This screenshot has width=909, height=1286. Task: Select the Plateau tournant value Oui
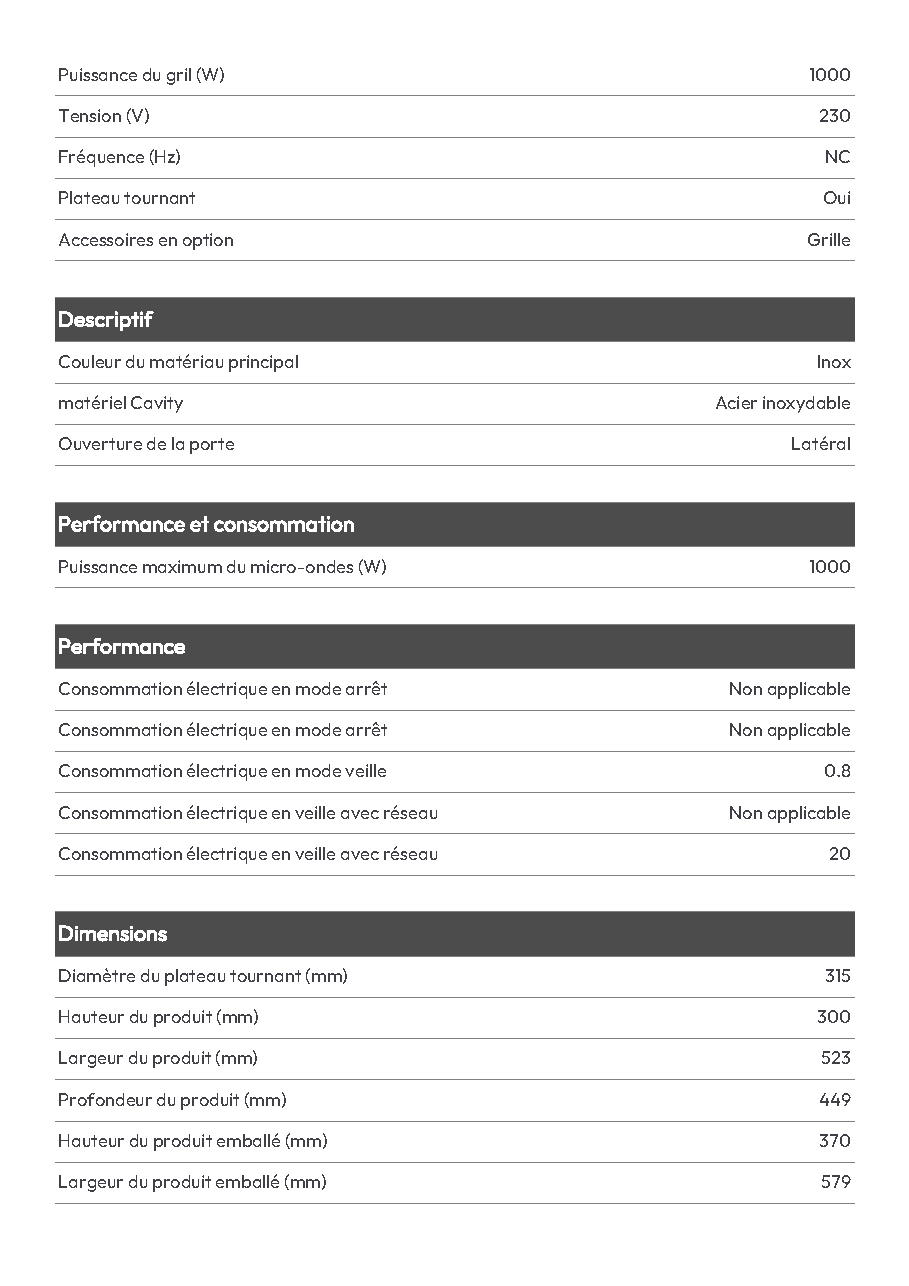click(837, 198)
